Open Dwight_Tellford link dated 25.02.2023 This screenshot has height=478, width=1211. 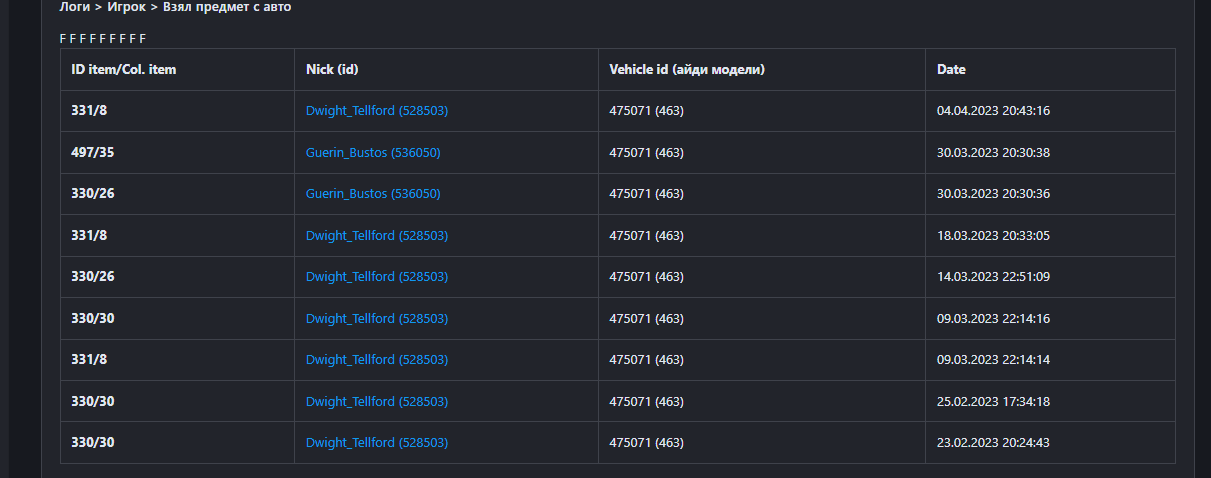coord(376,402)
